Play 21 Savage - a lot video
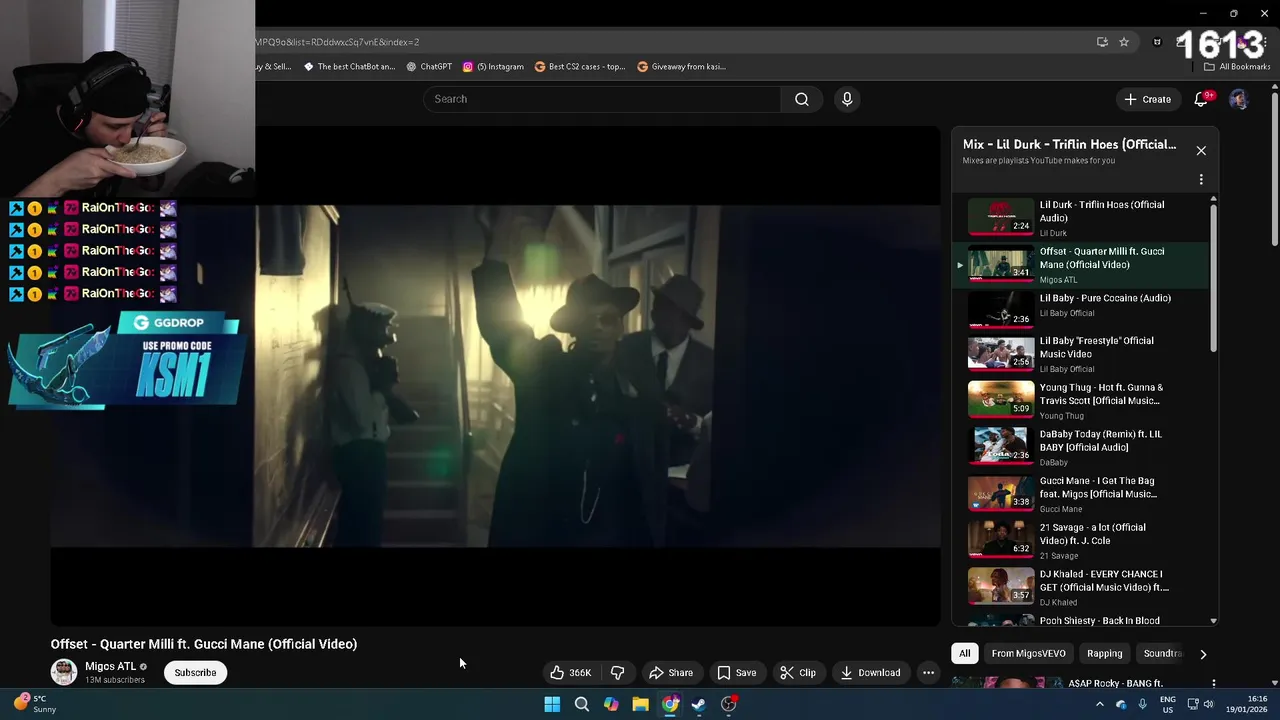 pyautogui.click(x=1082, y=541)
